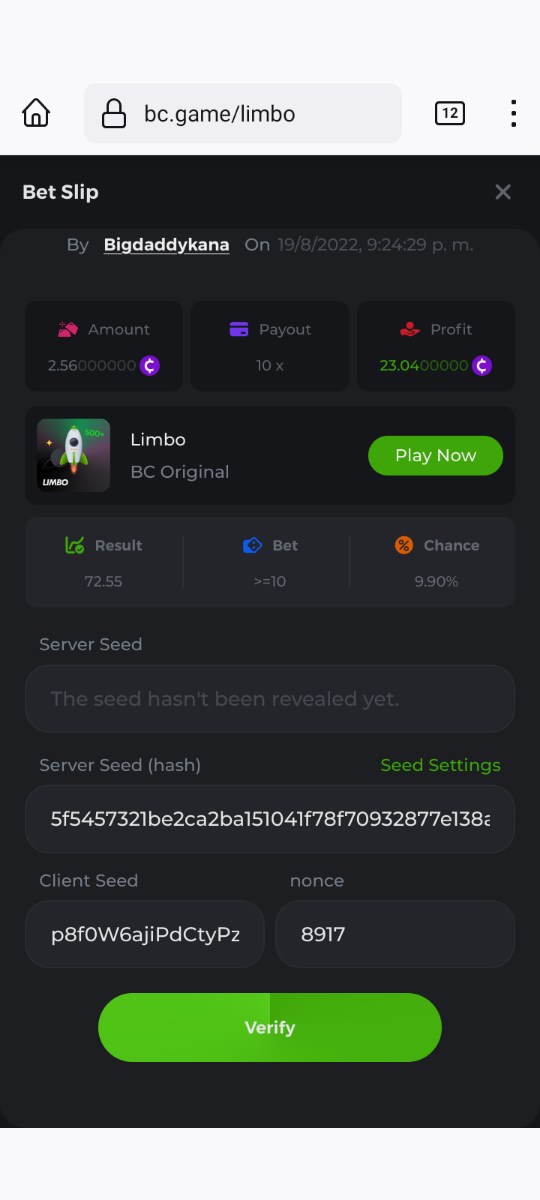Image resolution: width=540 pixels, height=1200 pixels.
Task: Click the Play Now button
Action: click(436, 455)
